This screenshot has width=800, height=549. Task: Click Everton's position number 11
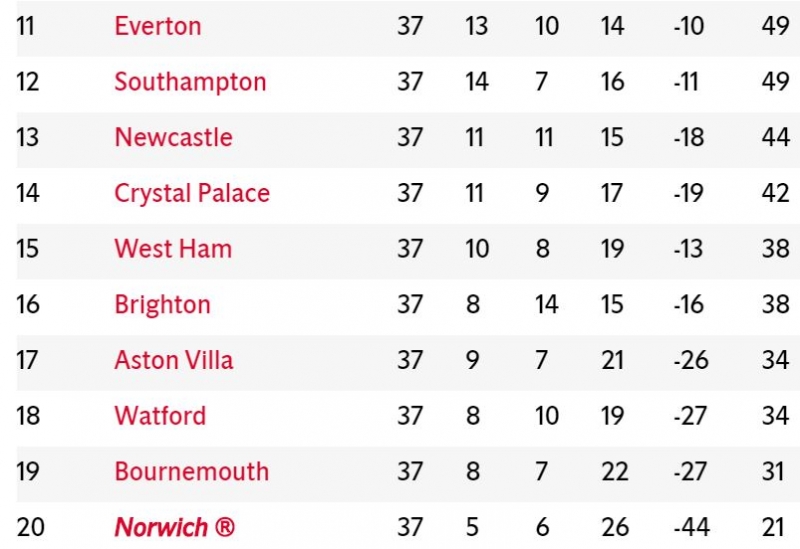(26, 26)
